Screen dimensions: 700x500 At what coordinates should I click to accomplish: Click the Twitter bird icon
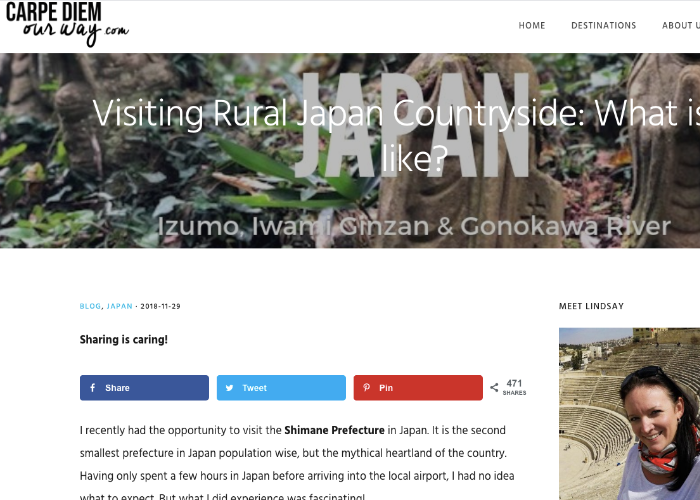click(x=229, y=388)
